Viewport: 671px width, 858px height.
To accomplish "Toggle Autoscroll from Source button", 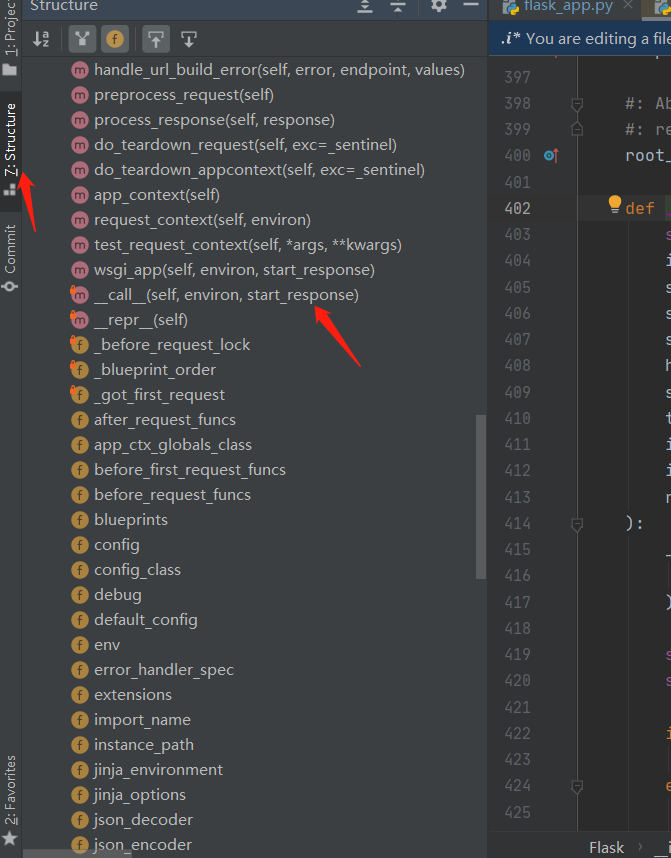I will click(x=189, y=39).
